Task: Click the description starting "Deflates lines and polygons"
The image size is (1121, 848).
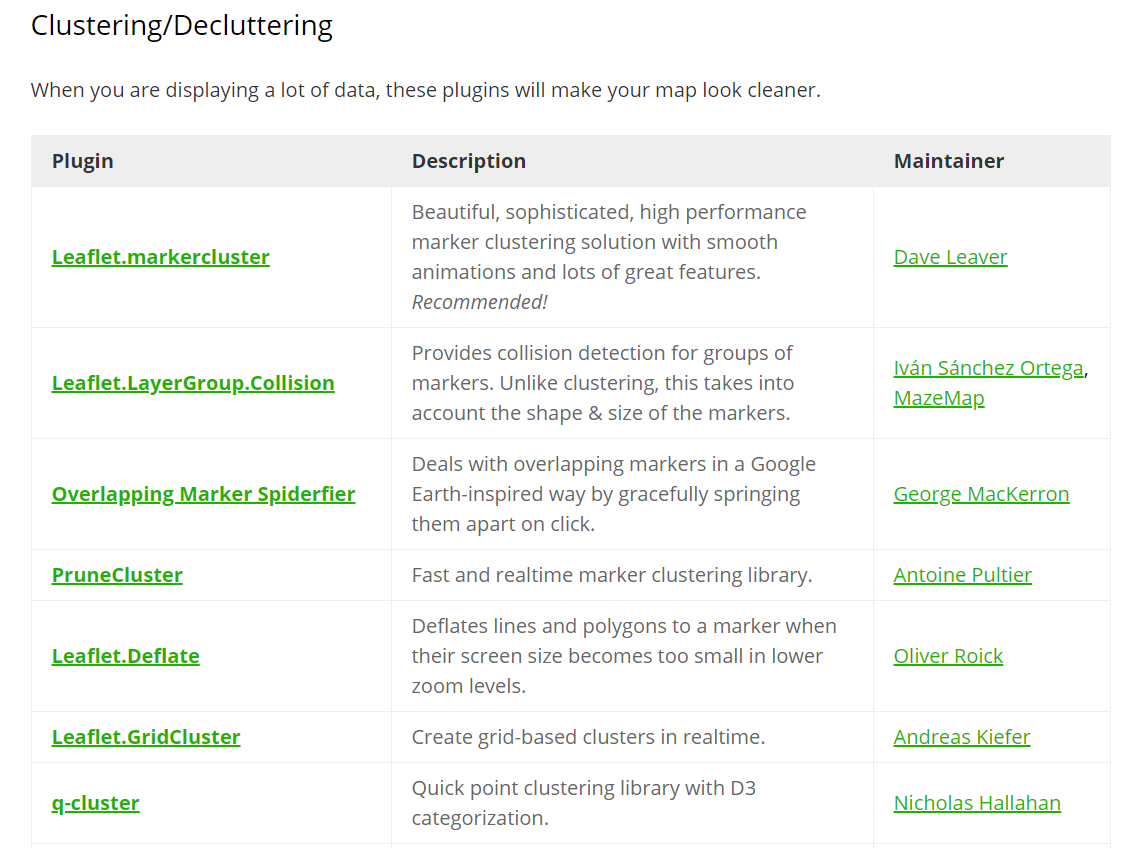Action: point(624,656)
